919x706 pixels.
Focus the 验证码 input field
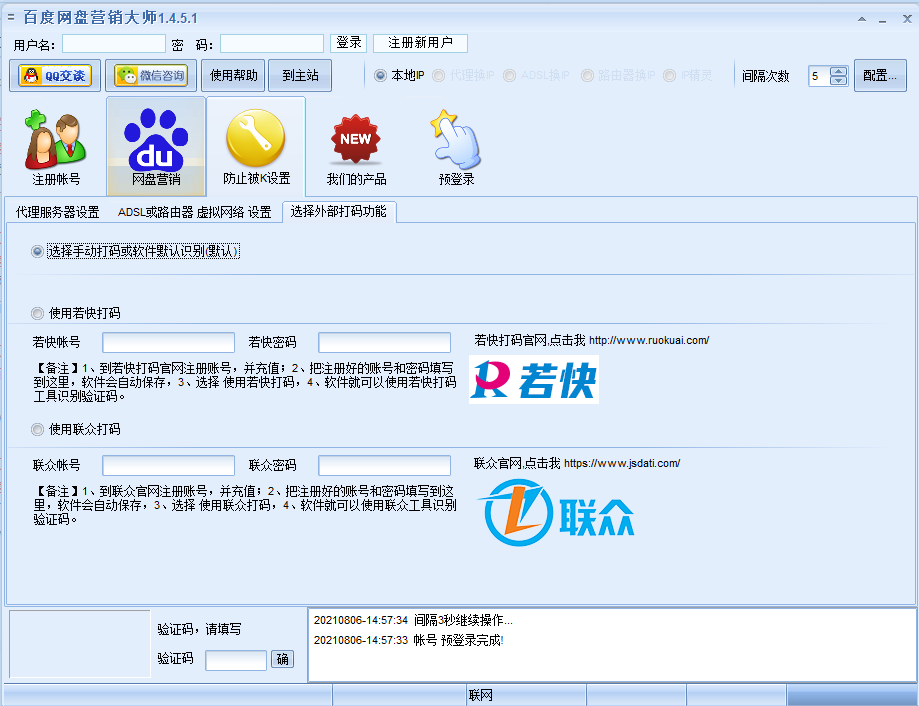tap(236, 660)
